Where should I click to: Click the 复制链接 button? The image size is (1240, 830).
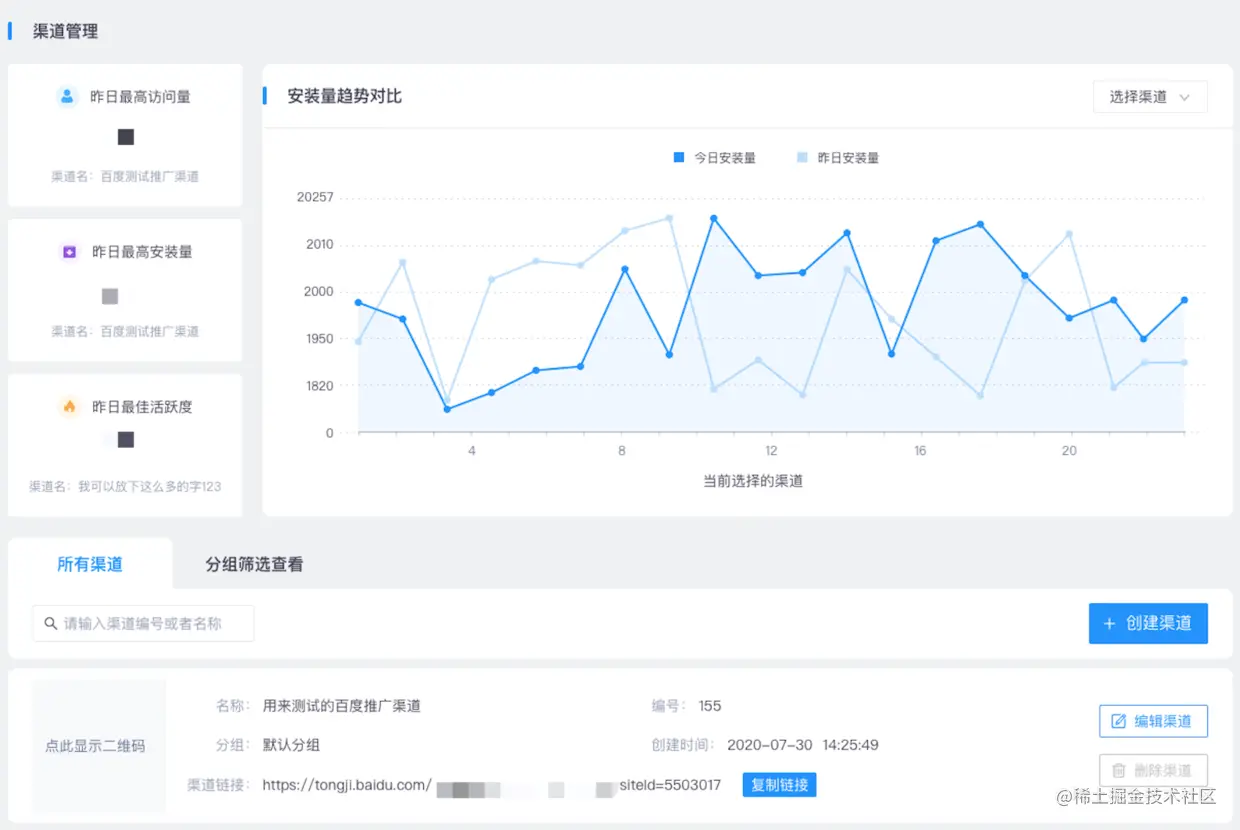[780, 785]
